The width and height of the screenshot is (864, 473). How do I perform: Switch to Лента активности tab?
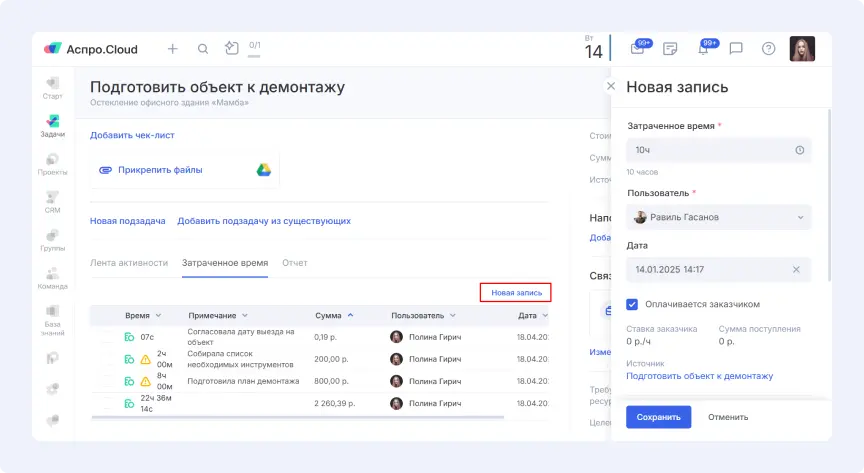129,263
